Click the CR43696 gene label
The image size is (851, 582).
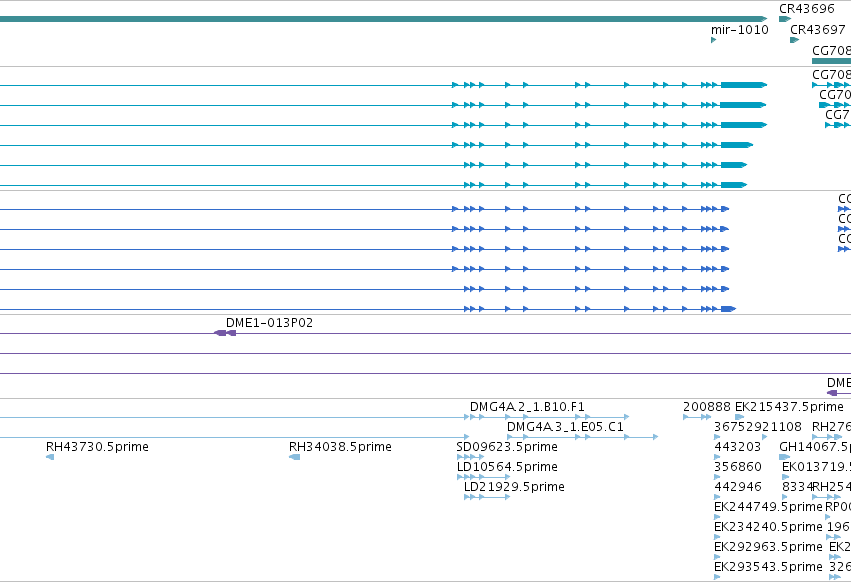point(806,9)
